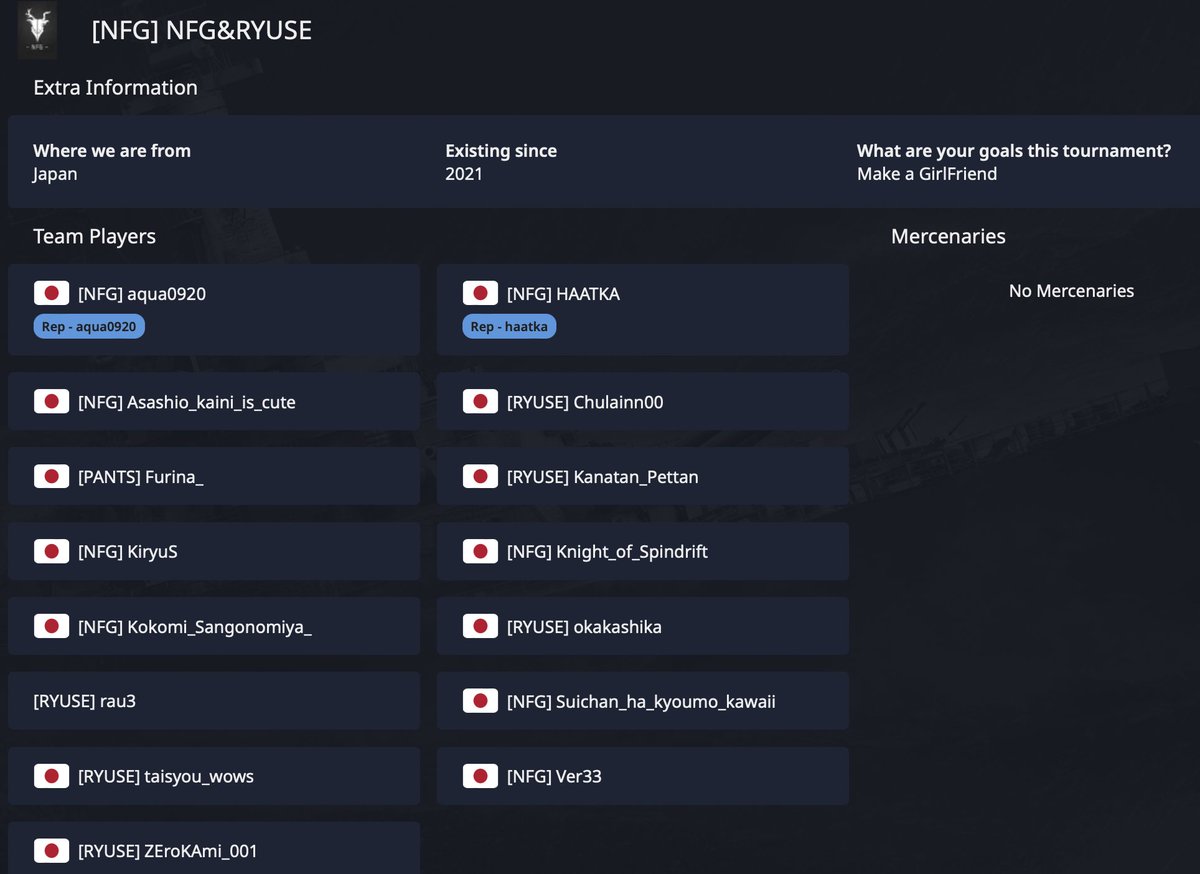Select [NFG] Knight_of_Spindrift name
Image resolution: width=1200 pixels, height=874 pixels.
608,551
